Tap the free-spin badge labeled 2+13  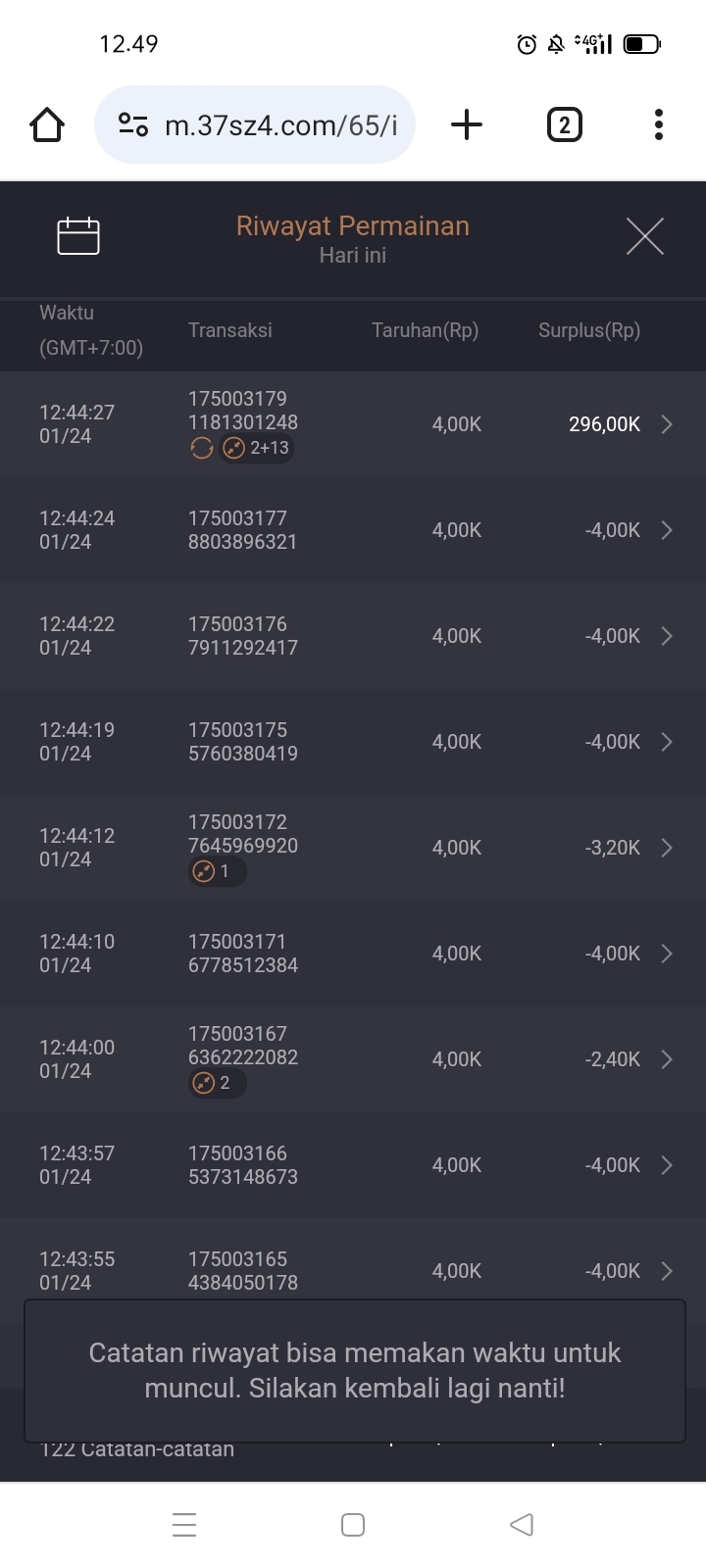point(257,448)
